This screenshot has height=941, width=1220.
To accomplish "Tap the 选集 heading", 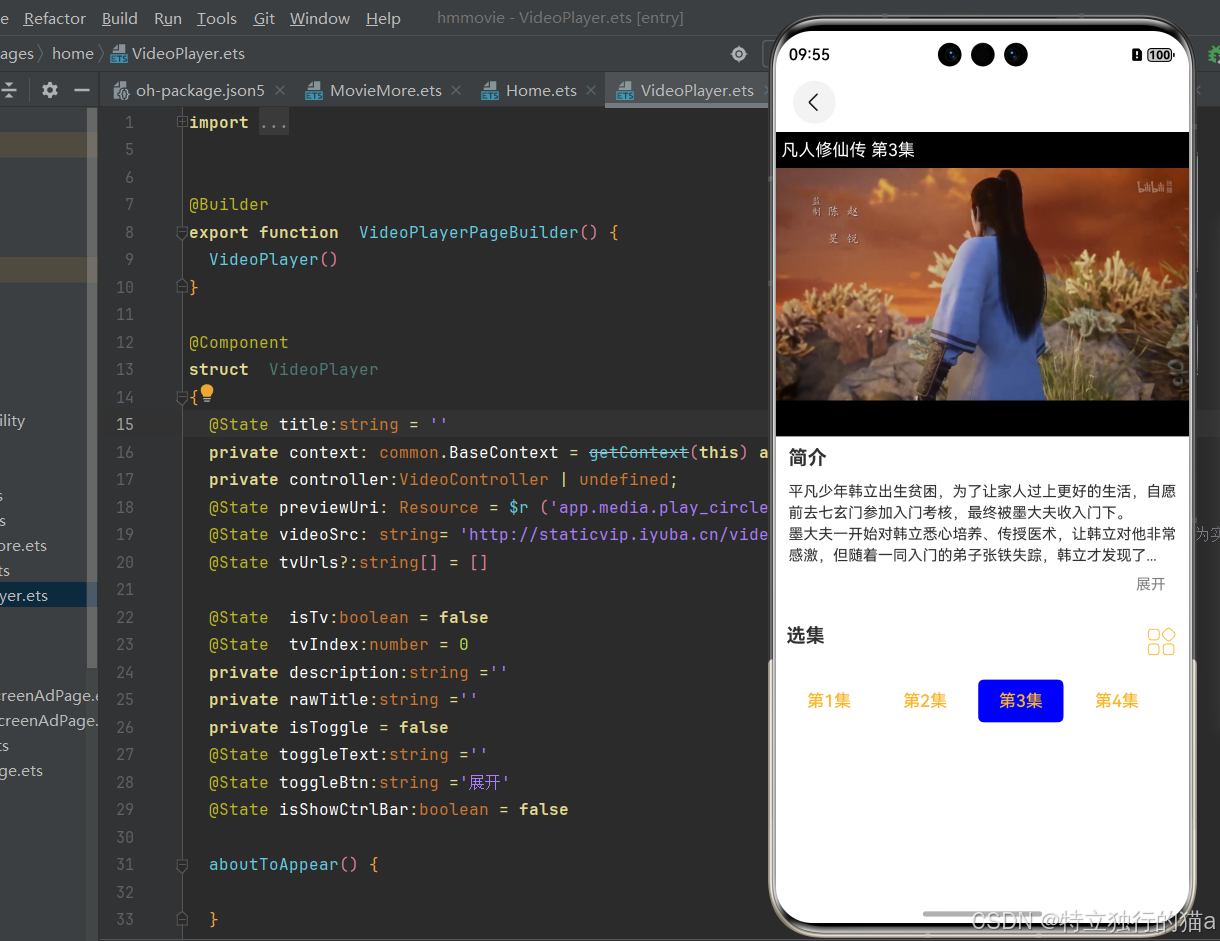I will [806, 635].
